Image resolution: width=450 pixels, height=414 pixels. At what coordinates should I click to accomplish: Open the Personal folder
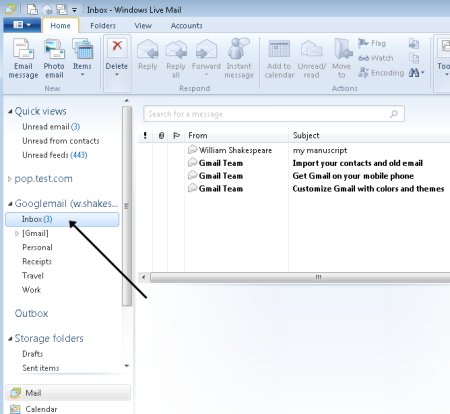point(37,247)
